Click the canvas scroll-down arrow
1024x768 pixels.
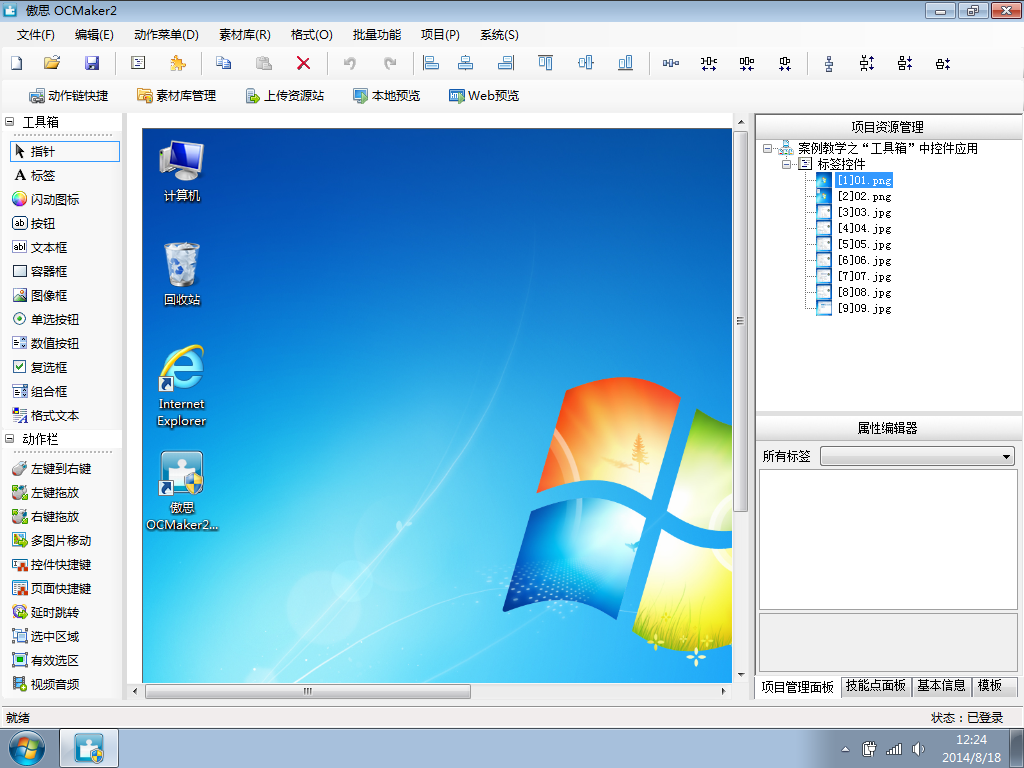[741, 675]
